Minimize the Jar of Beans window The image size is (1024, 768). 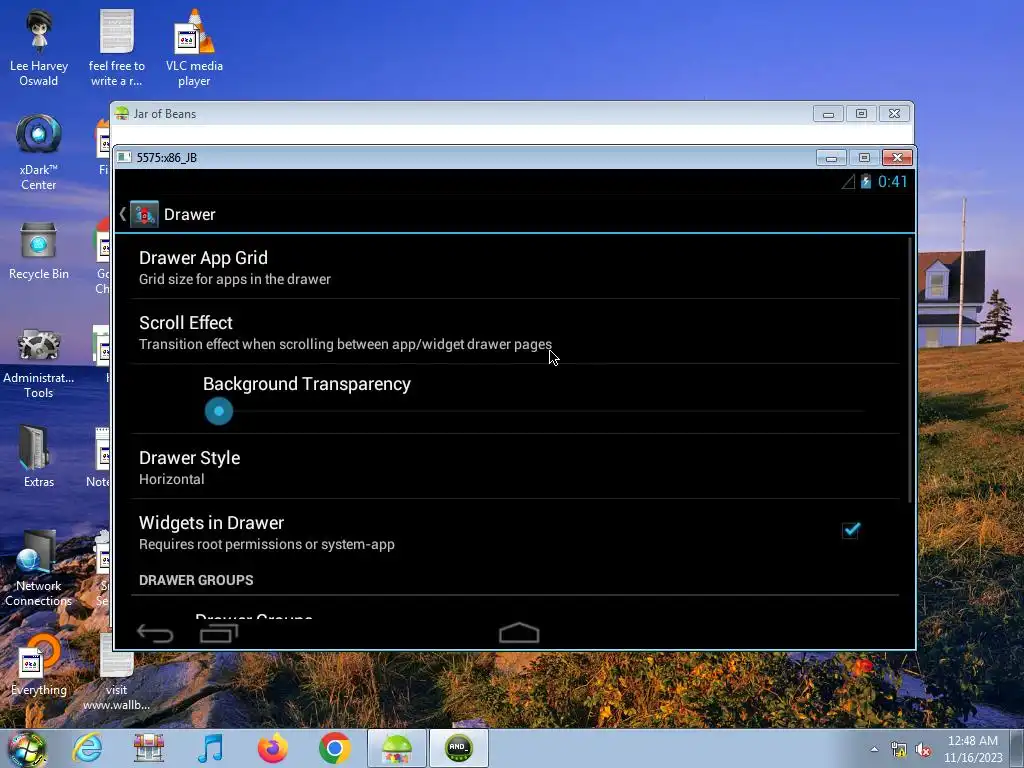pos(828,114)
